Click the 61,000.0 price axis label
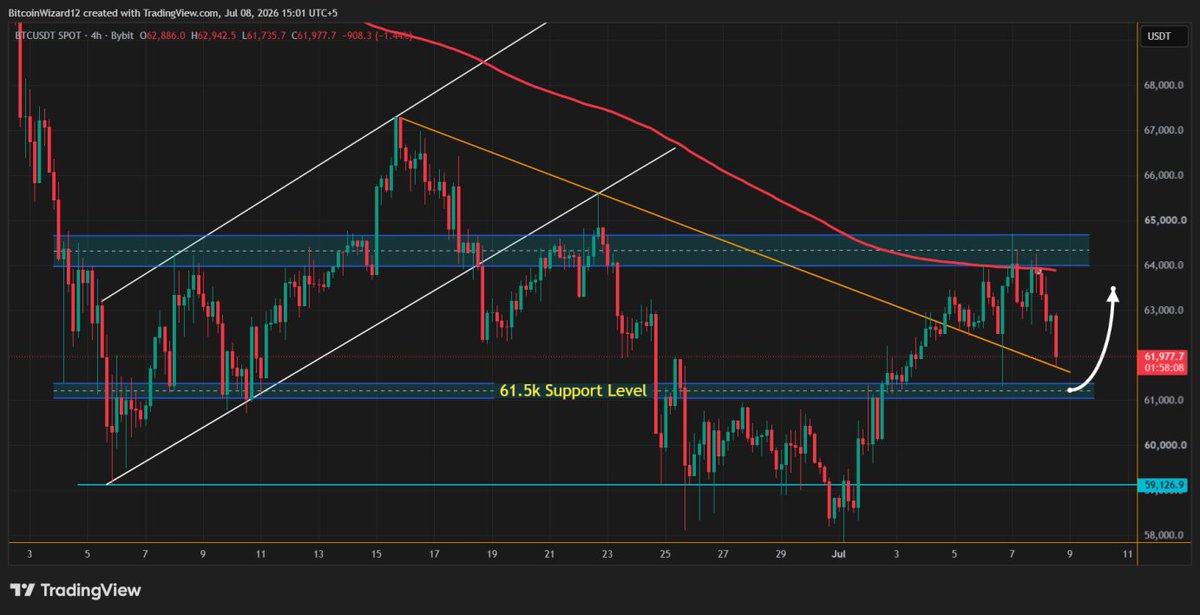Viewport: 1200px width, 615px height. [1166, 401]
